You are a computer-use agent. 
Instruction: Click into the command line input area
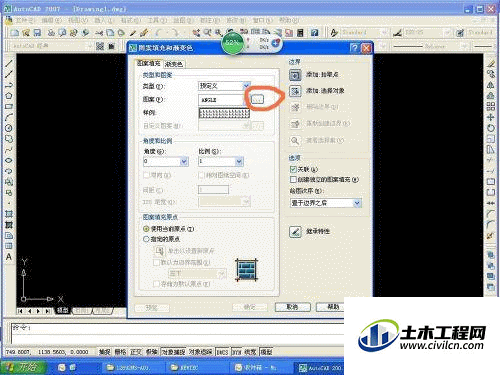tap(177, 332)
